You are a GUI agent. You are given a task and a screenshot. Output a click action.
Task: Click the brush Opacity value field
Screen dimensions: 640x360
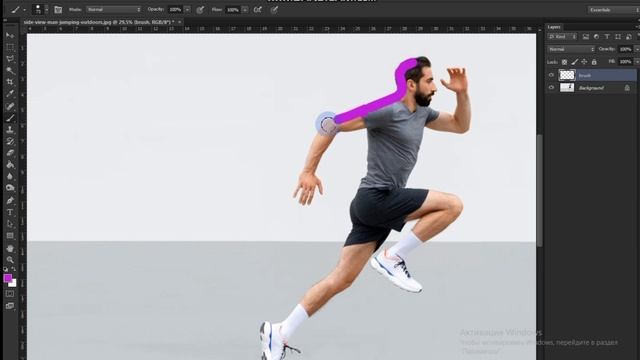[175, 9]
